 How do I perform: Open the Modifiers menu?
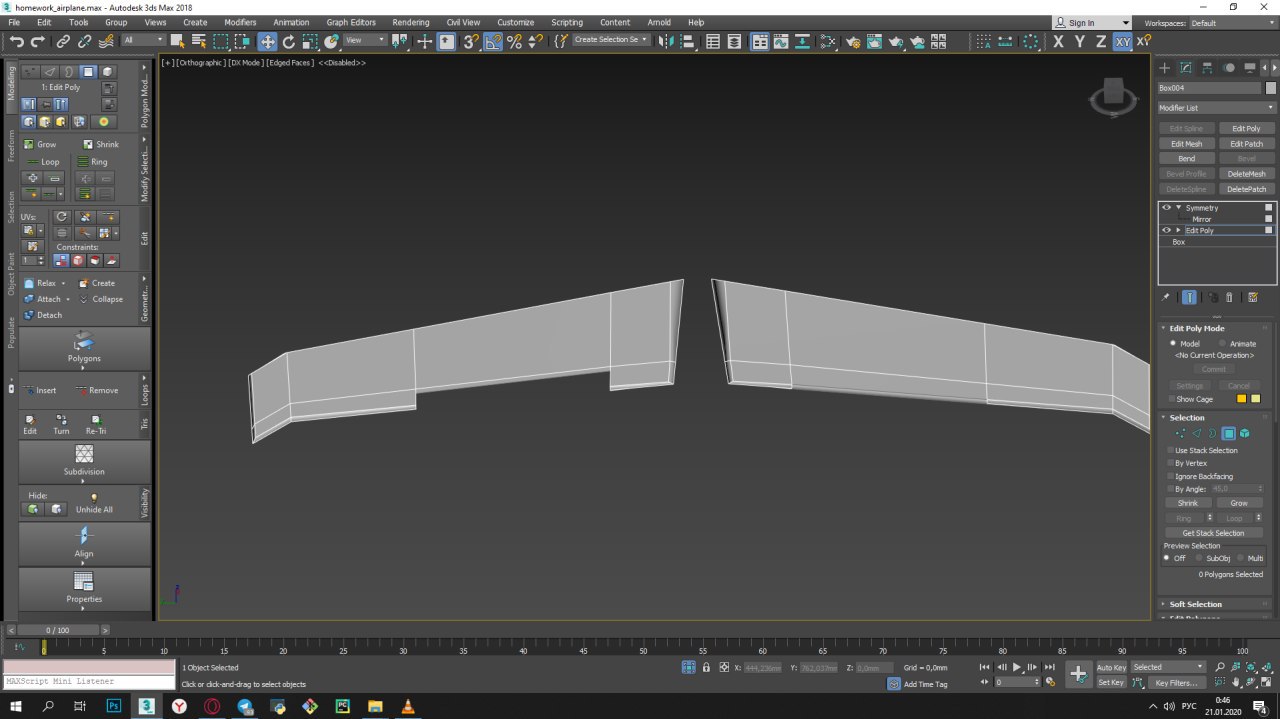pos(240,22)
